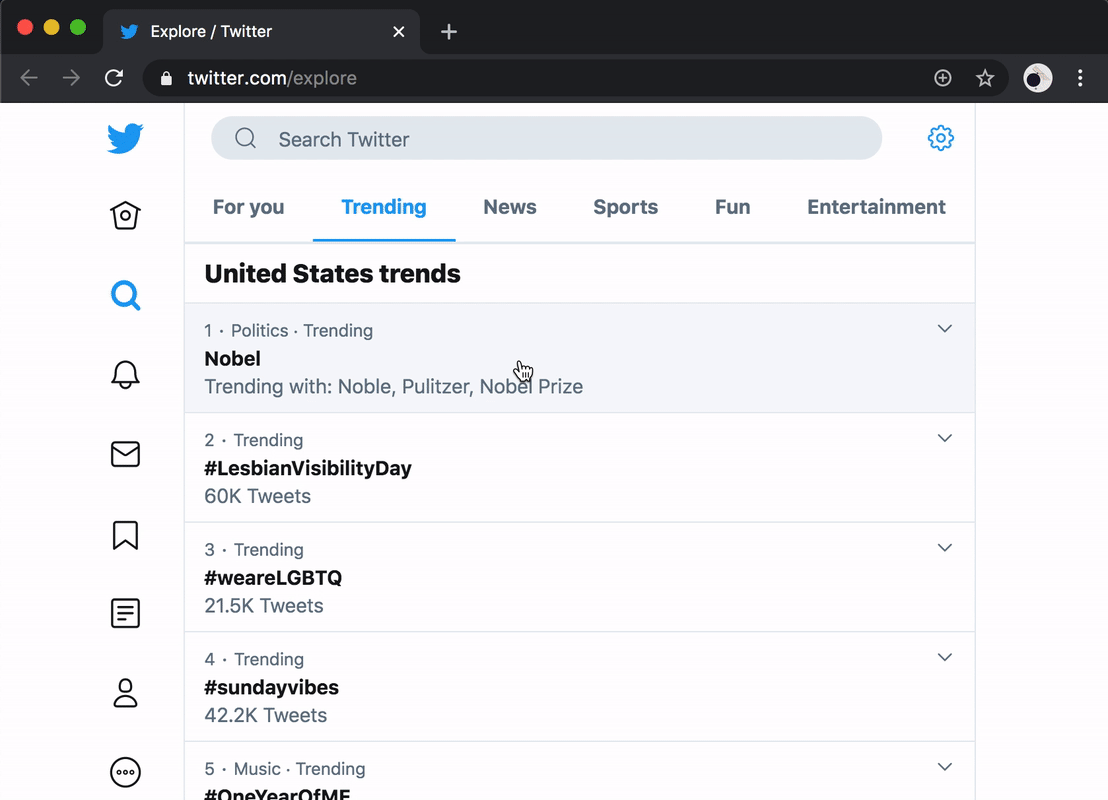Expand the #sundayvibes trend options
This screenshot has width=1108, height=800.
coord(944,657)
